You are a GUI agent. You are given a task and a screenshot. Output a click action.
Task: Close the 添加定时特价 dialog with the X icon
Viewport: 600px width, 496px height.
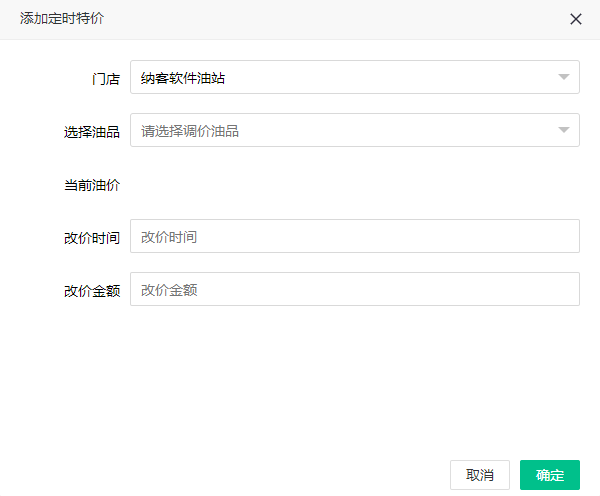pos(576,19)
